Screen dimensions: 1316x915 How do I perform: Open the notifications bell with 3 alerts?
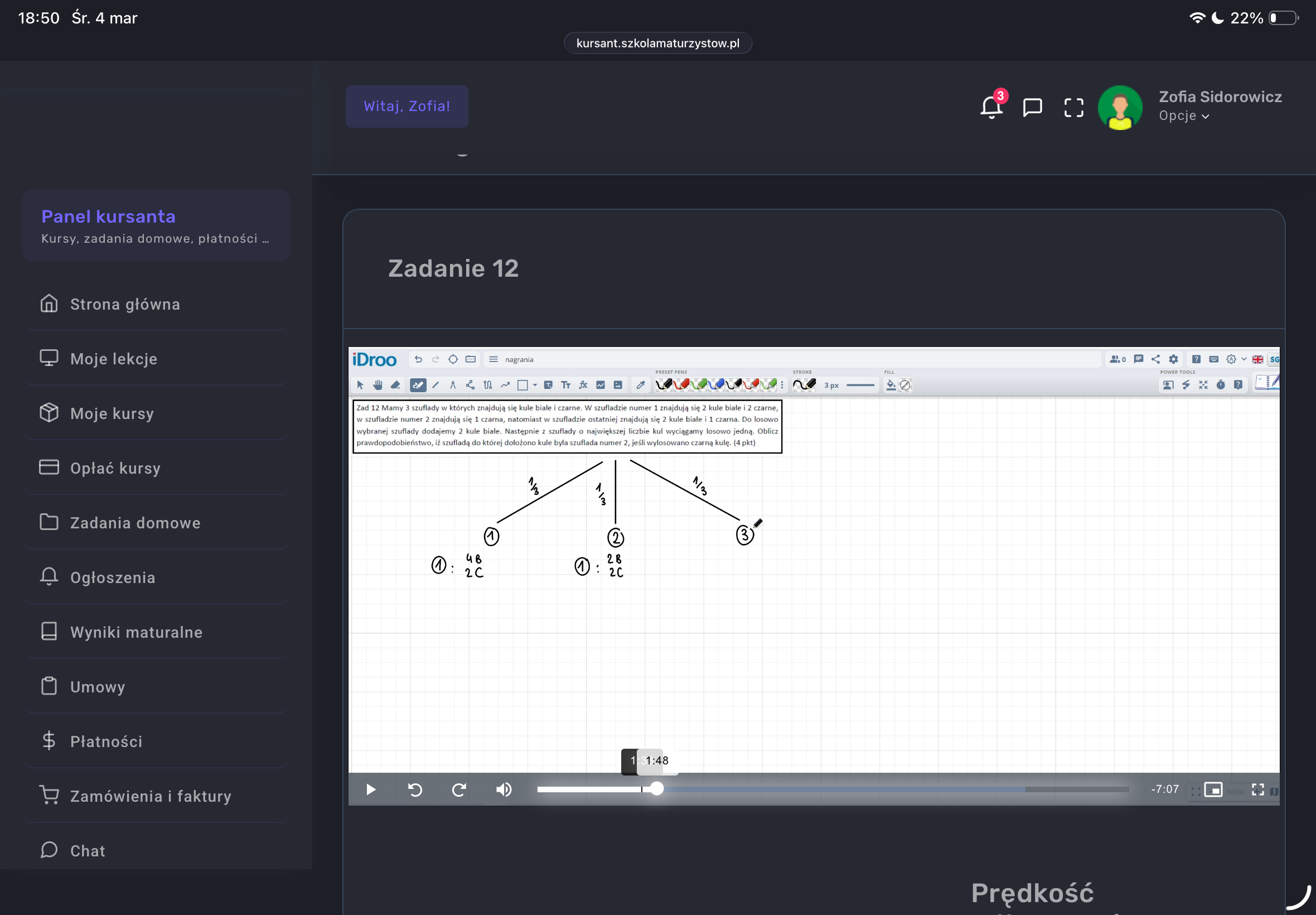[x=991, y=107]
